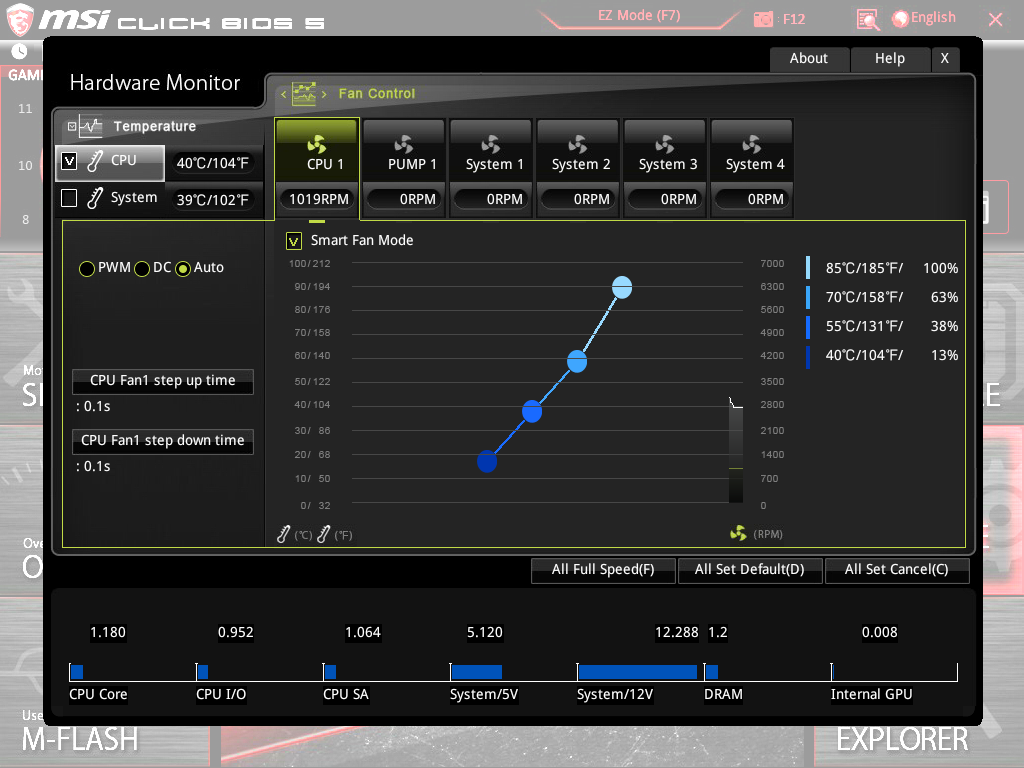
Task: Click the DRAM voltage label
Action: point(723,695)
